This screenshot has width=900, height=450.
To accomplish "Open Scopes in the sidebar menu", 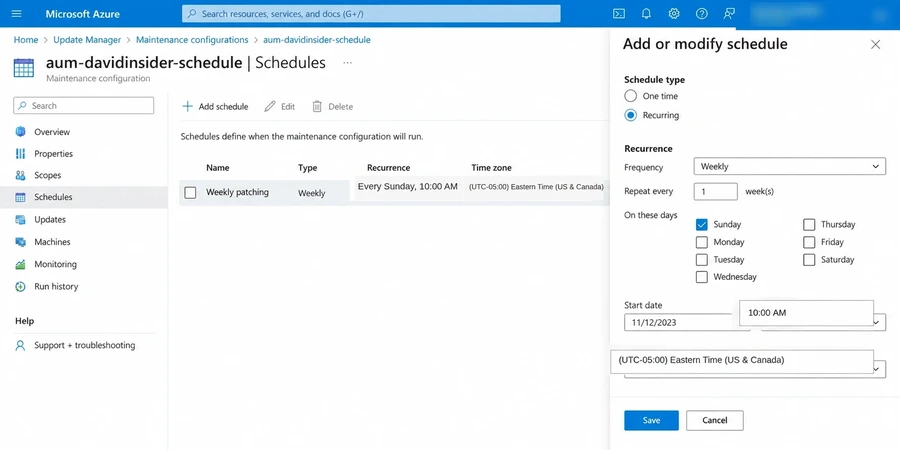I will (48, 176).
